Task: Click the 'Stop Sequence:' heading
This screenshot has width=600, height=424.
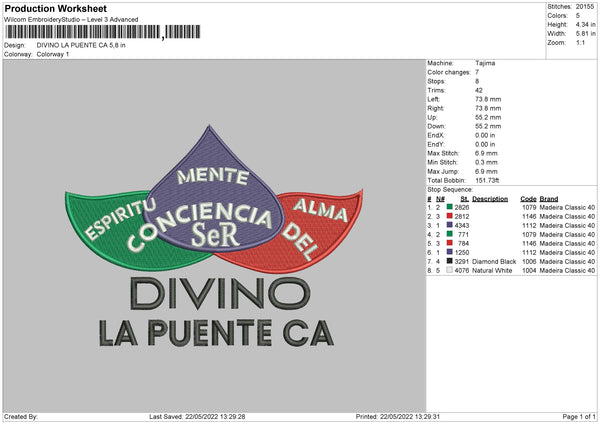Action: 450,189
